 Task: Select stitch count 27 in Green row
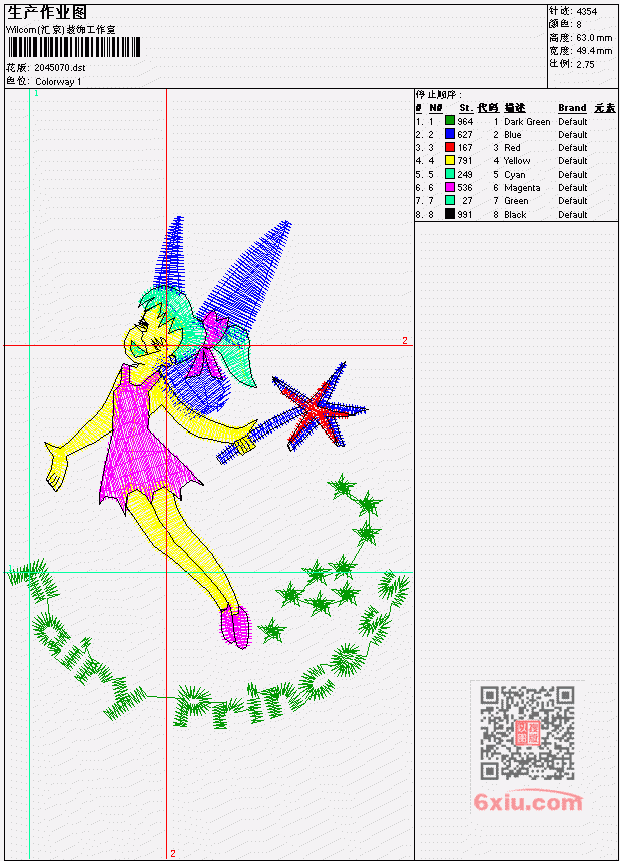click(467, 201)
